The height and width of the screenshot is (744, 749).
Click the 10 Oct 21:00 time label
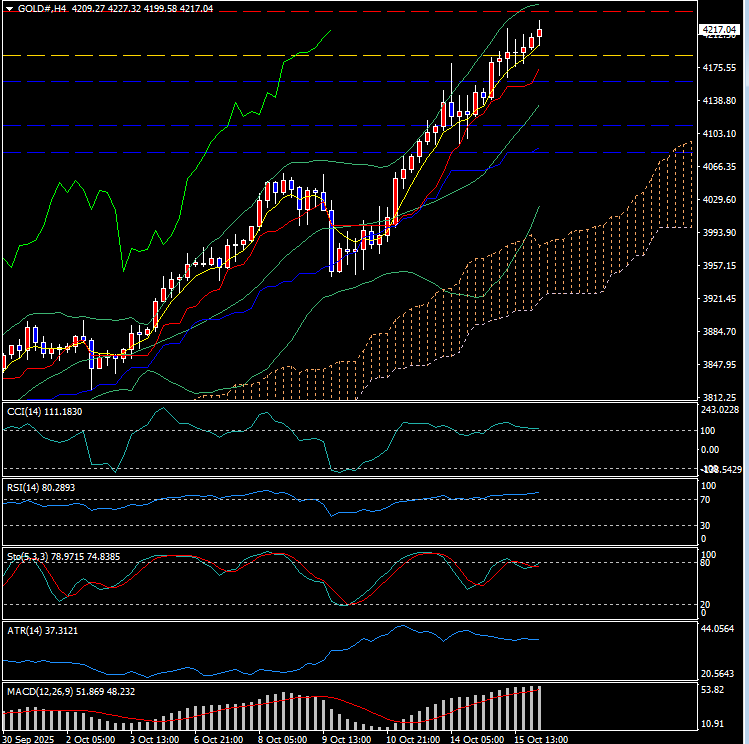click(x=412, y=738)
